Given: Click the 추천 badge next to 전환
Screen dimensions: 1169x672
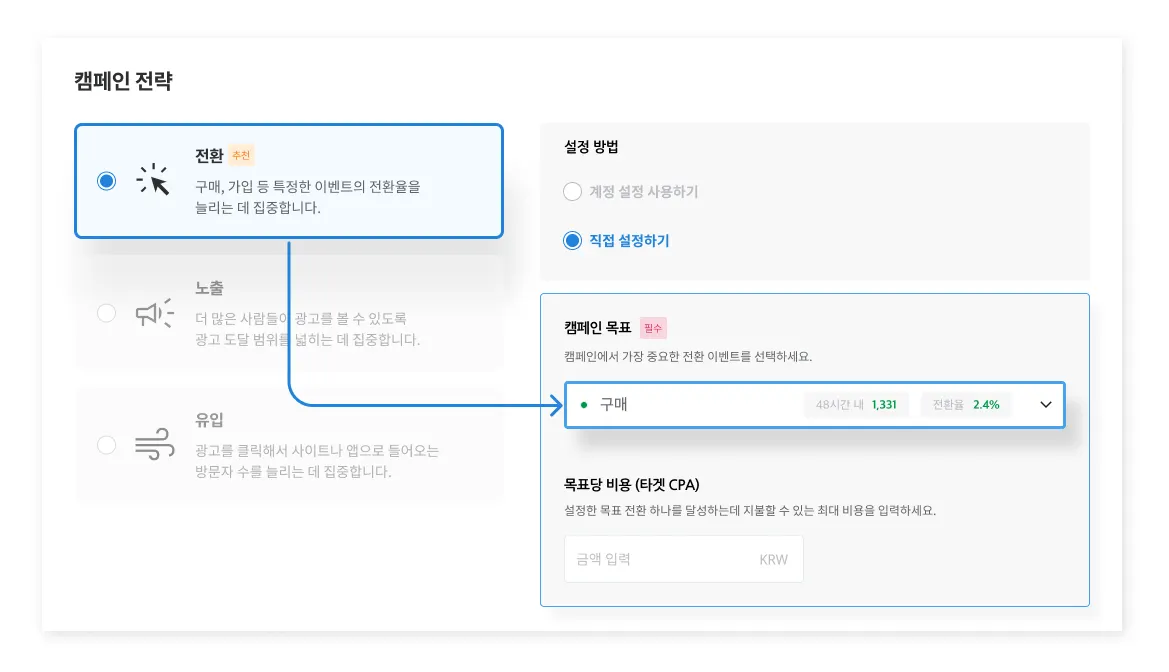Looking at the screenshot, I should coord(241,156).
